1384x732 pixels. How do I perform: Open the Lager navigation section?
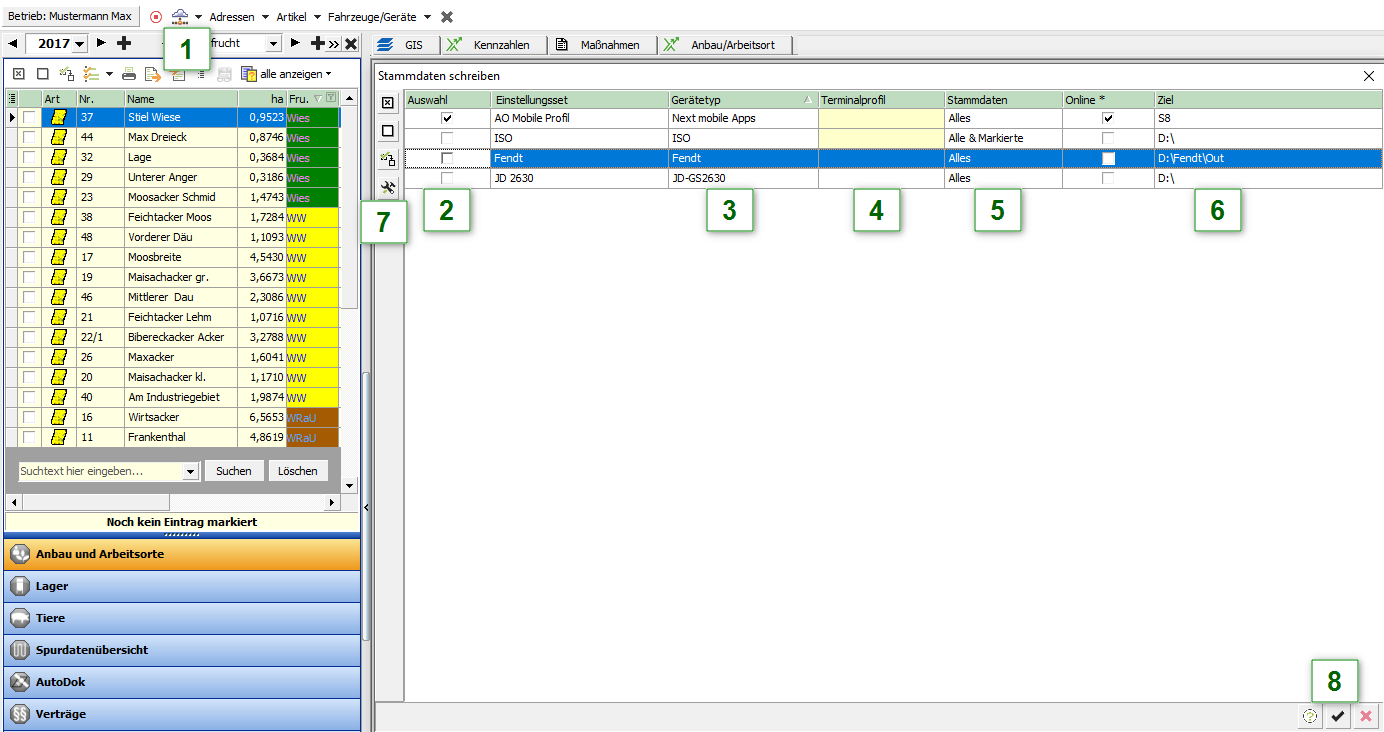click(180, 586)
